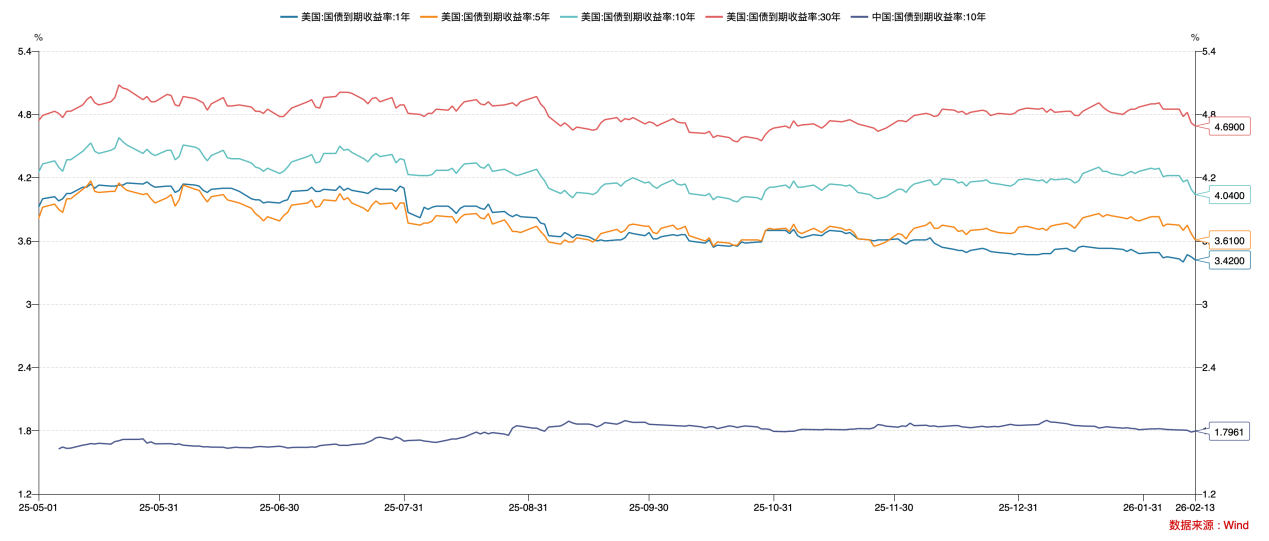Select the 3.4200 end-value label
Image resolution: width=1269 pixels, height=541 pixels.
[1229, 261]
